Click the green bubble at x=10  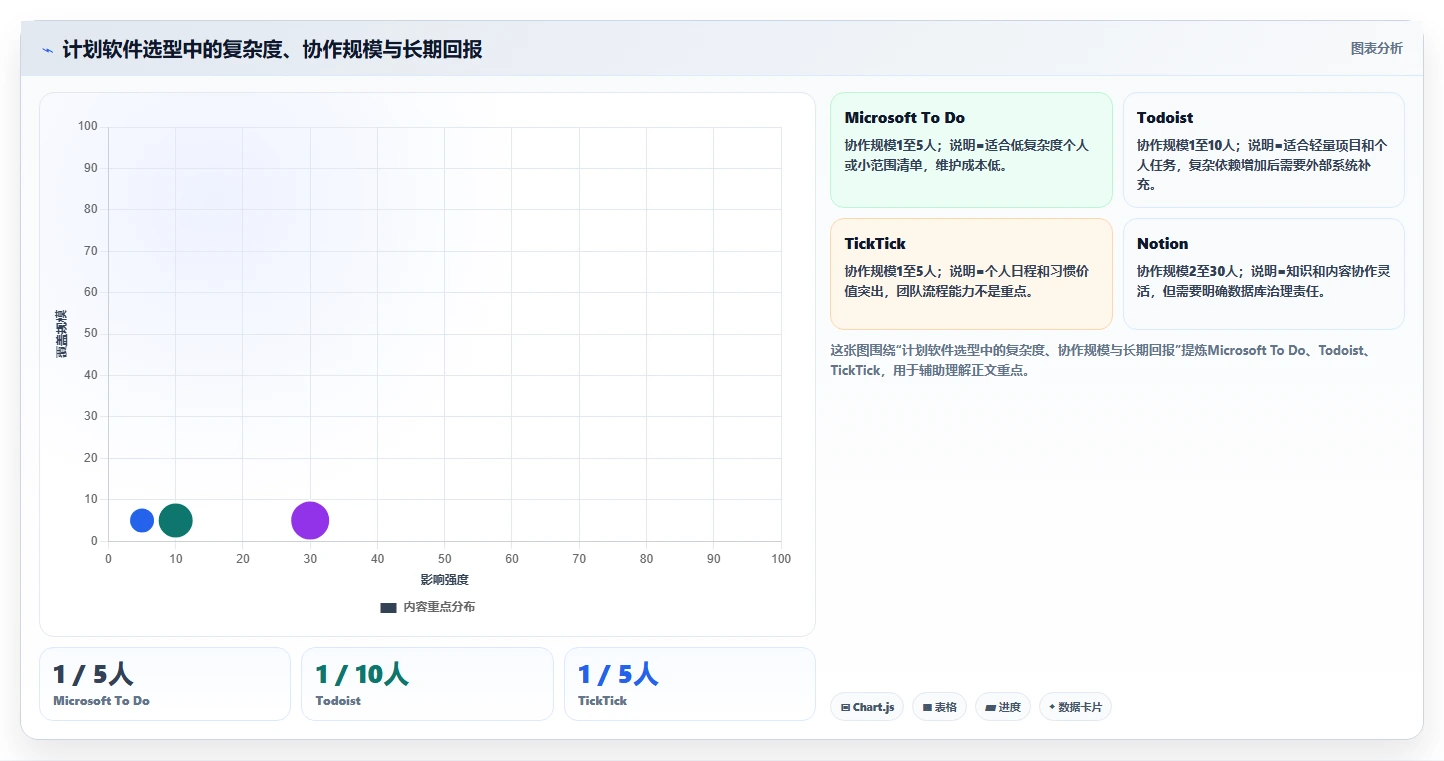pos(175,520)
